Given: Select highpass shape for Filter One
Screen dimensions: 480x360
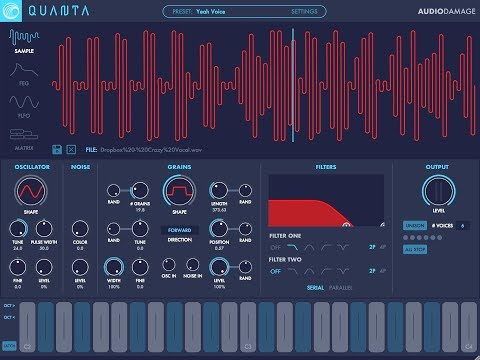Looking at the screenshot, I should click(326, 247).
